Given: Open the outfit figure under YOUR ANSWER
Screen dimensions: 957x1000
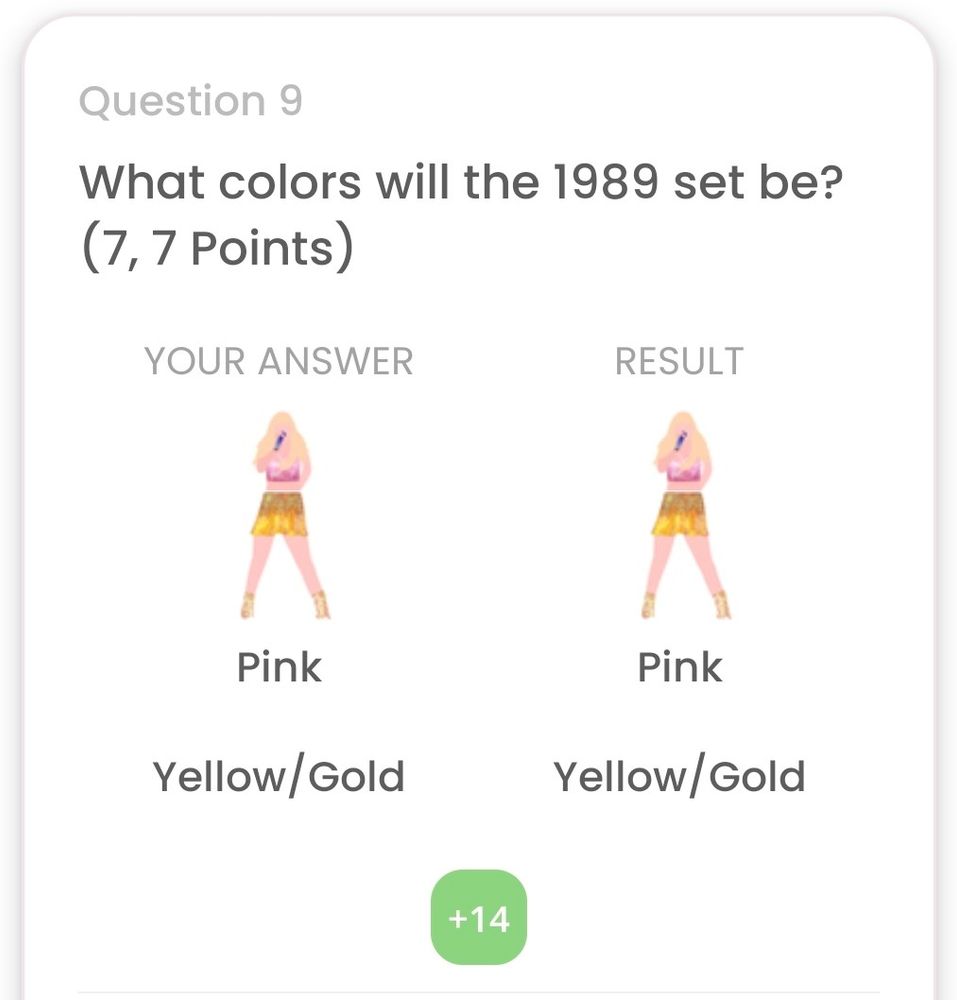Looking at the screenshot, I should (285, 515).
